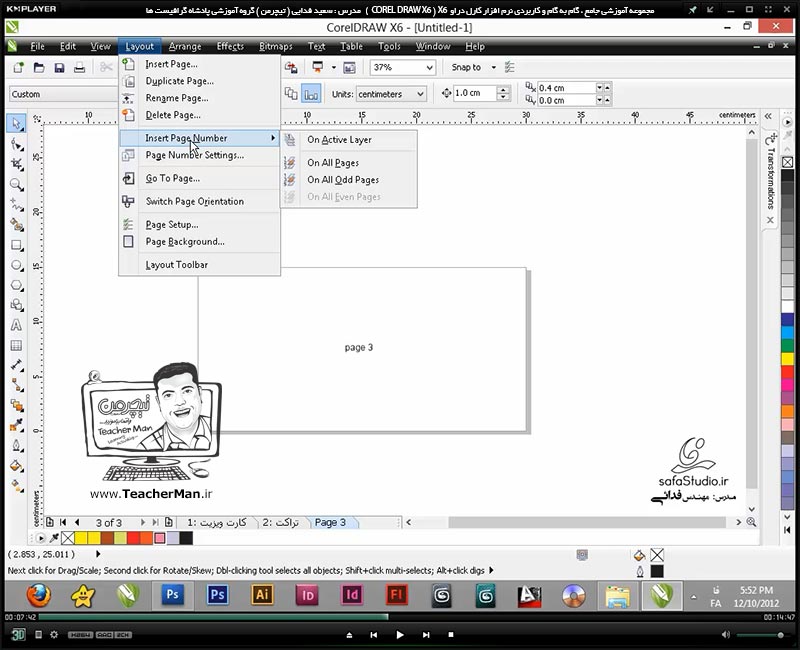Click the Print icon
The image size is (800, 650).
click(80, 67)
